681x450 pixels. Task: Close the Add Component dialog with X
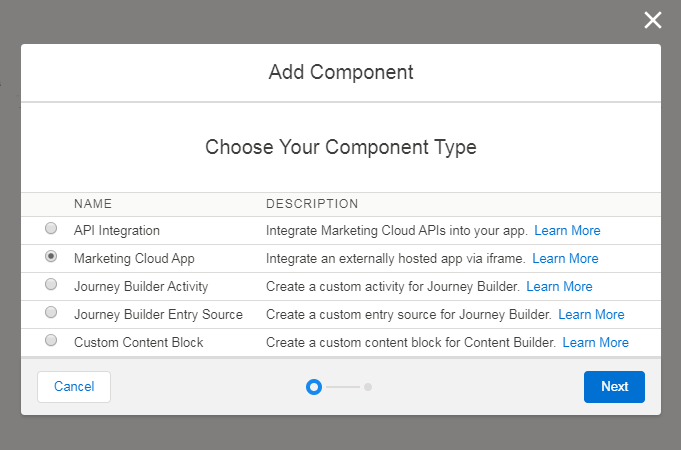click(x=653, y=20)
